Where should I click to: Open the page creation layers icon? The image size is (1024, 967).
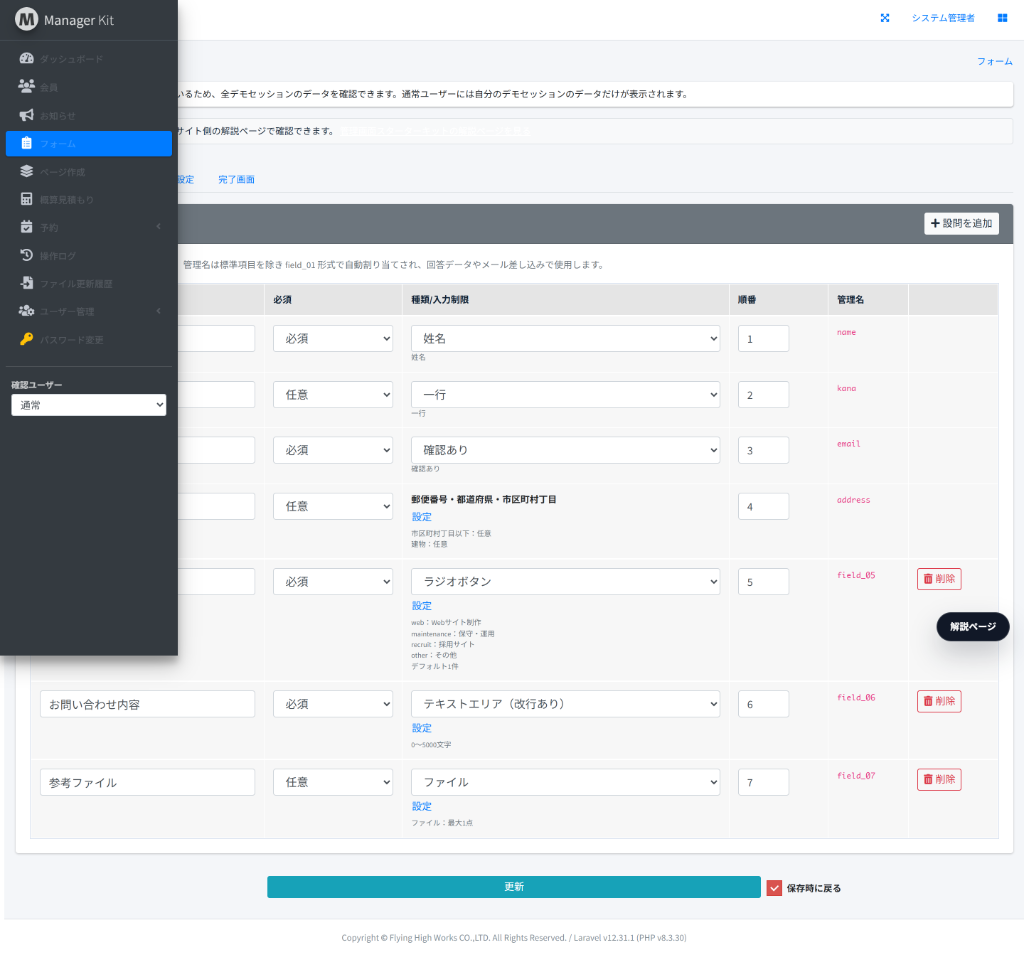coord(26,171)
